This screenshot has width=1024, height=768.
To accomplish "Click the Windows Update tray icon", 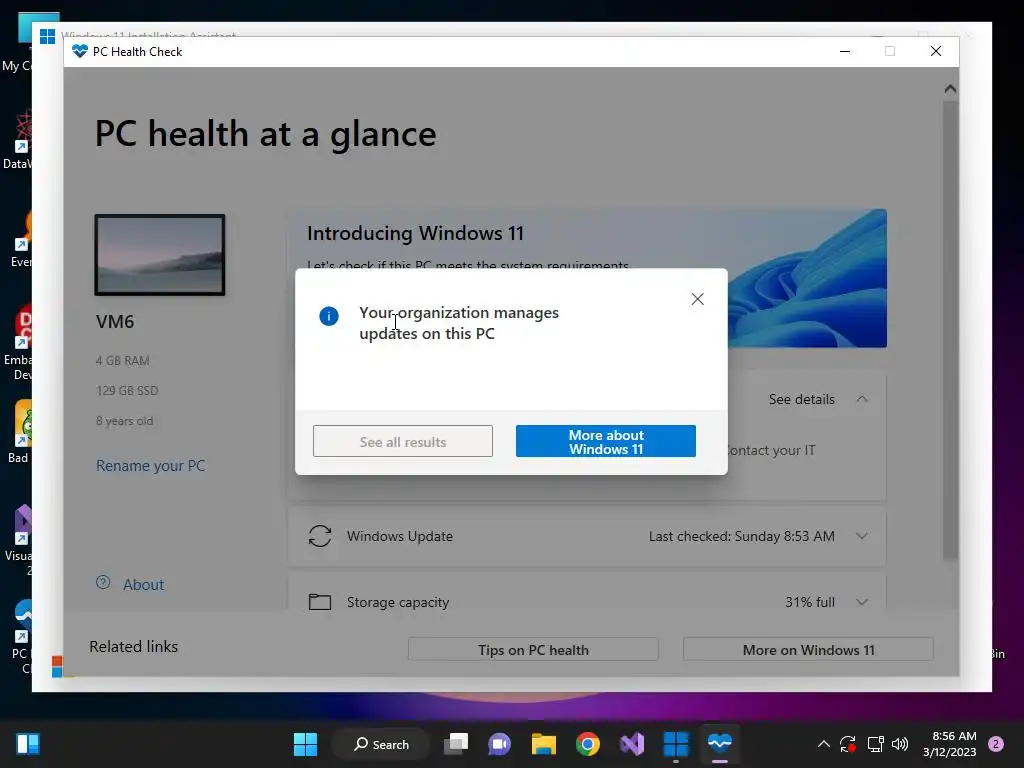I will (848, 744).
